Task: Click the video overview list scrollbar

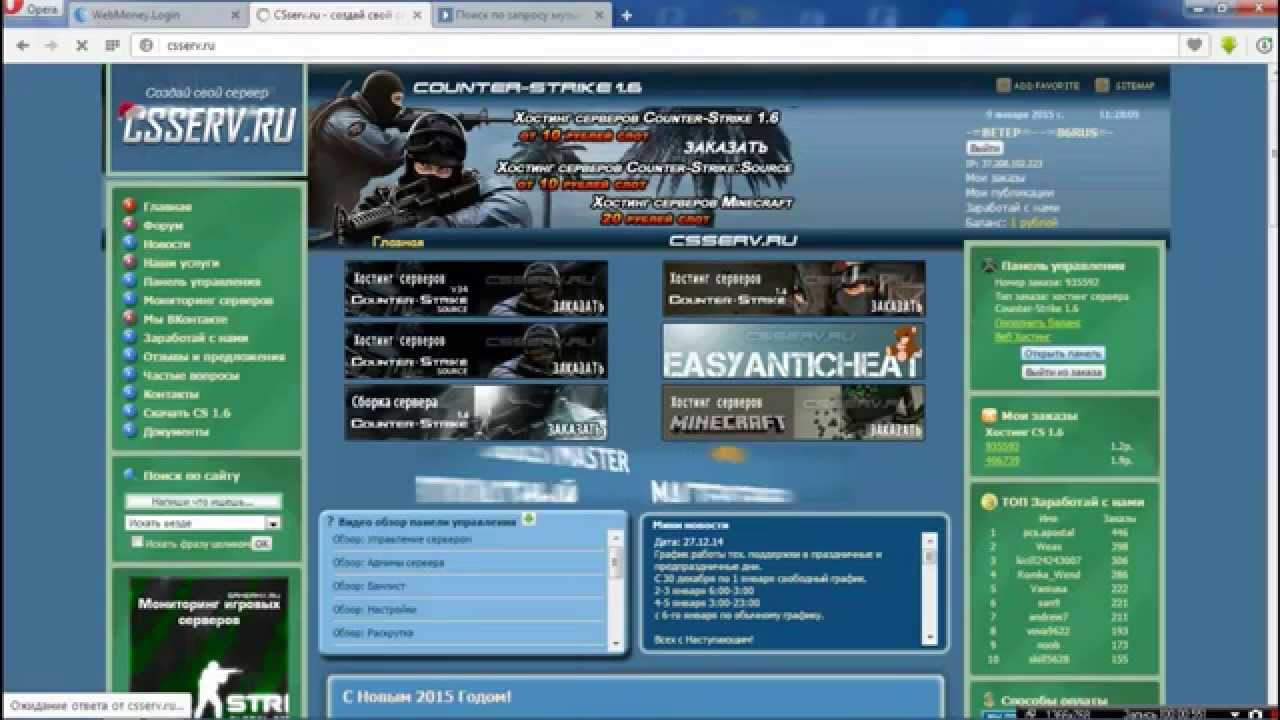Action: pyautogui.click(x=616, y=590)
